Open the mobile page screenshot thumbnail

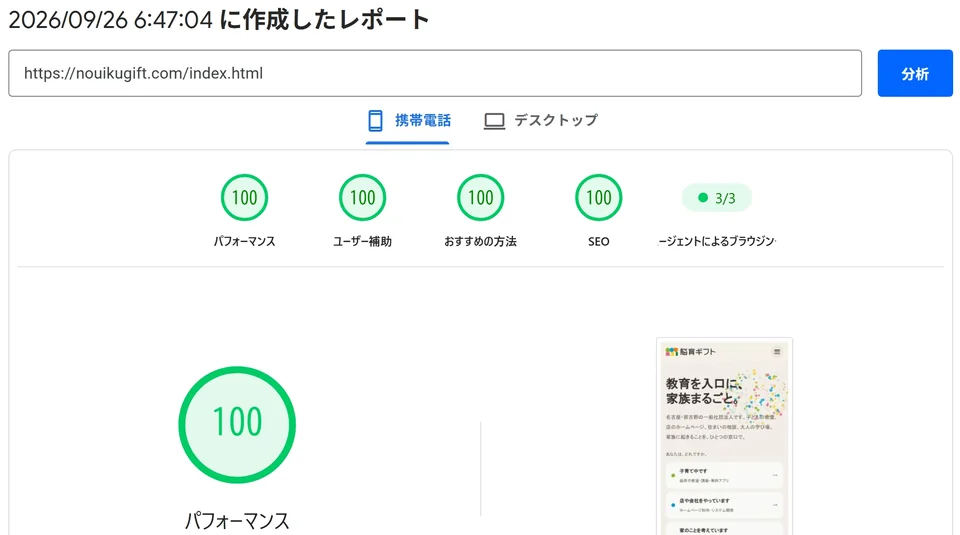click(724, 436)
